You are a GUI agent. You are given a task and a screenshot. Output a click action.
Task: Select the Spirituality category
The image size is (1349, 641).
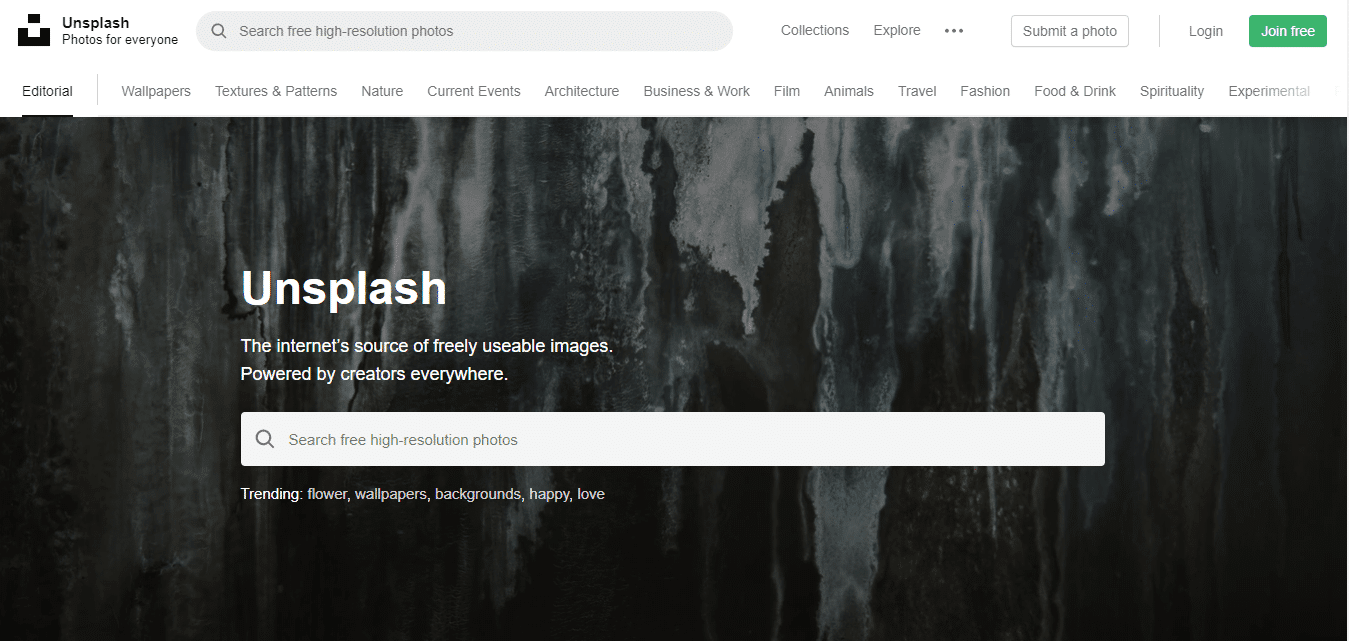(x=1172, y=91)
